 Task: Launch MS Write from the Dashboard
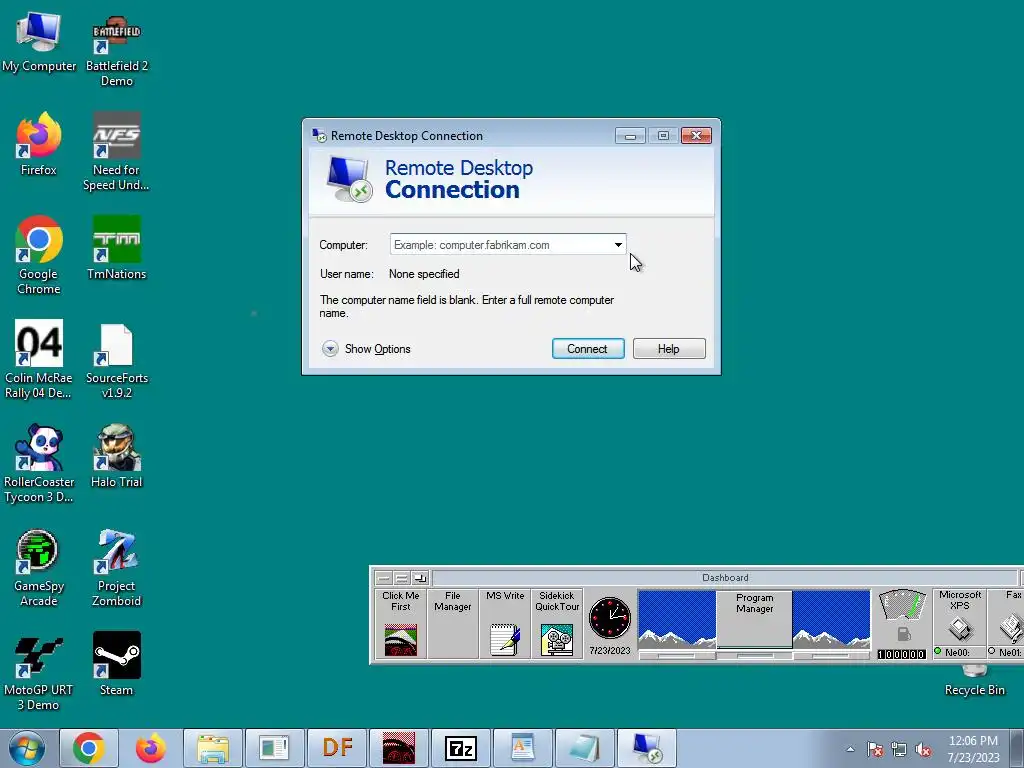click(x=505, y=623)
